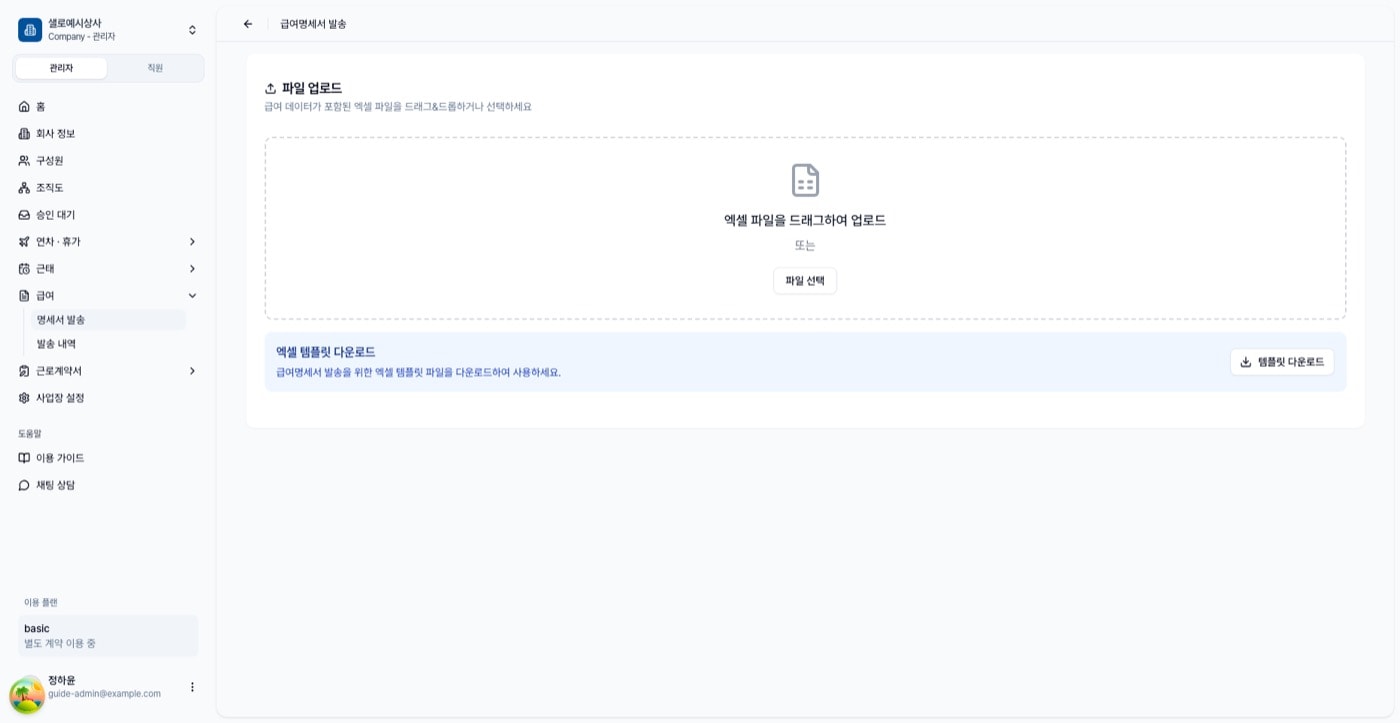Click the back arrow in header
This screenshot has width=1400, height=723.
[x=248, y=24]
